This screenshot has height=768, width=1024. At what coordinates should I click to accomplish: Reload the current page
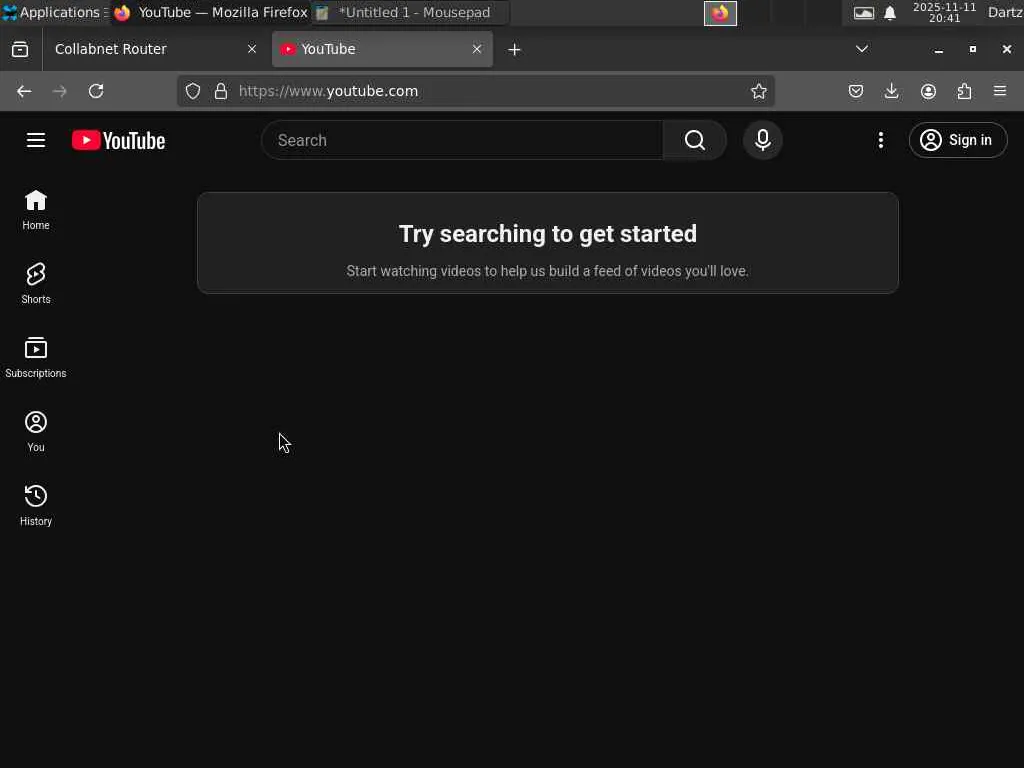coord(96,91)
